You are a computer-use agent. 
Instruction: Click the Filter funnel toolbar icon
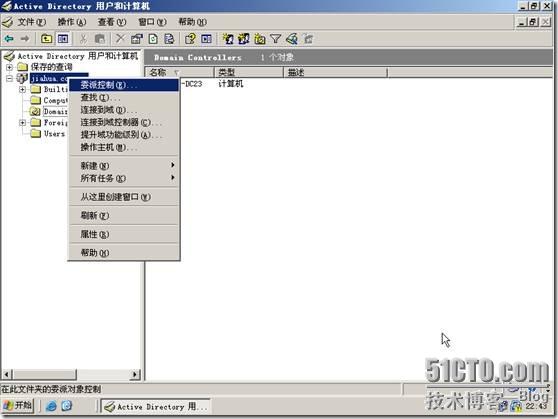point(276,38)
